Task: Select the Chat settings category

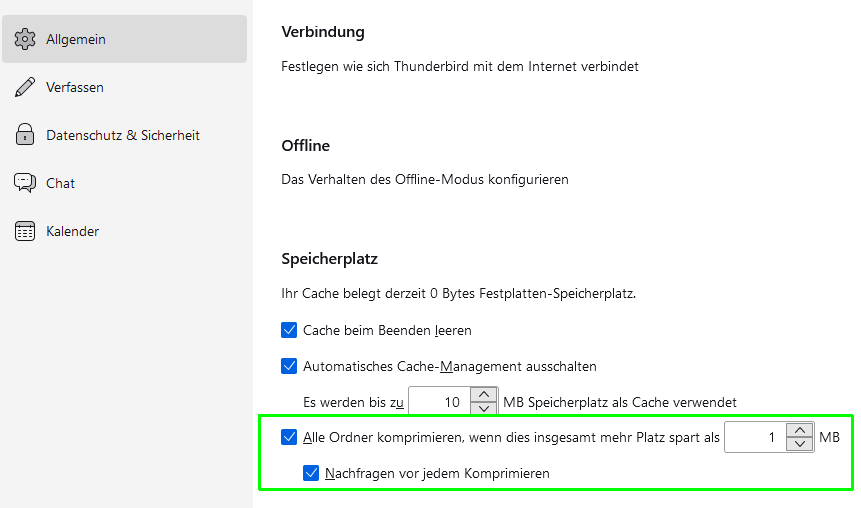Action: [x=60, y=183]
